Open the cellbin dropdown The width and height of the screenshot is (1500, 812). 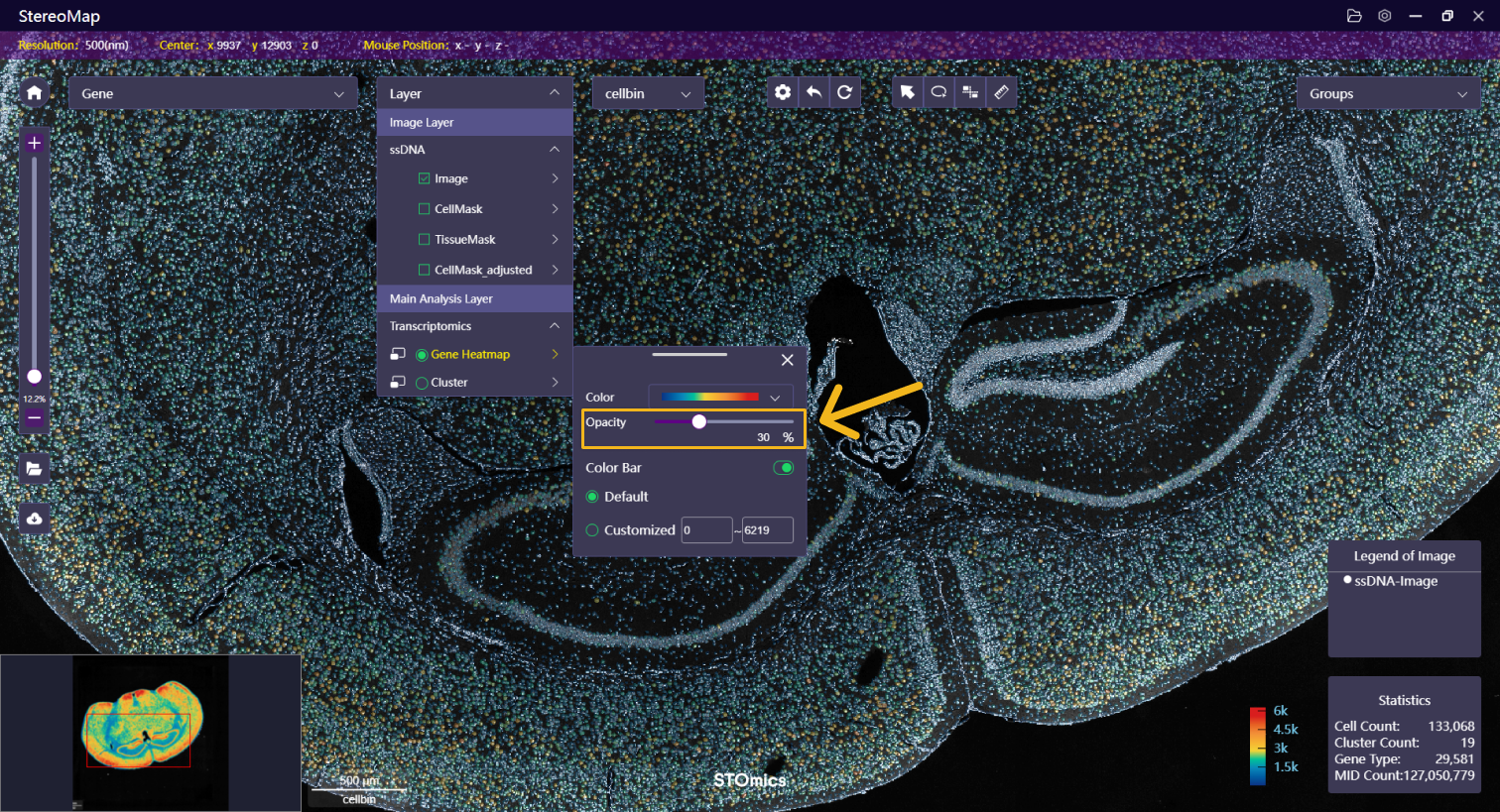click(647, 94)
